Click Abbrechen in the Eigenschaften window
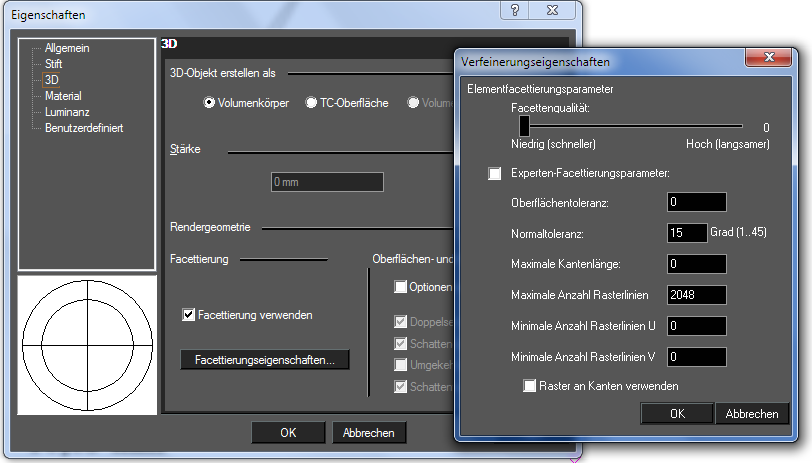This screenshot has width=812, height=463. (x=369, y=433)
